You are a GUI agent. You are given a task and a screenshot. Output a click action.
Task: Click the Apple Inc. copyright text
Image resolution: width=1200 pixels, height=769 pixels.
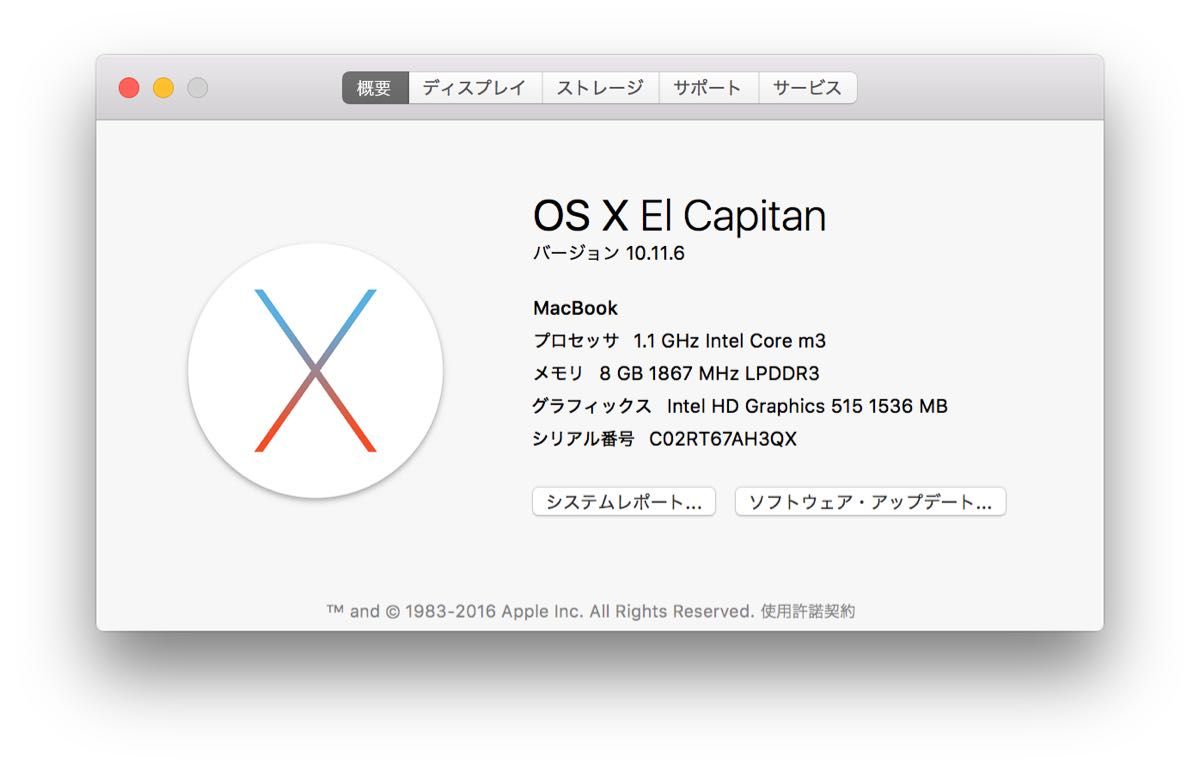tap(540, 611)
